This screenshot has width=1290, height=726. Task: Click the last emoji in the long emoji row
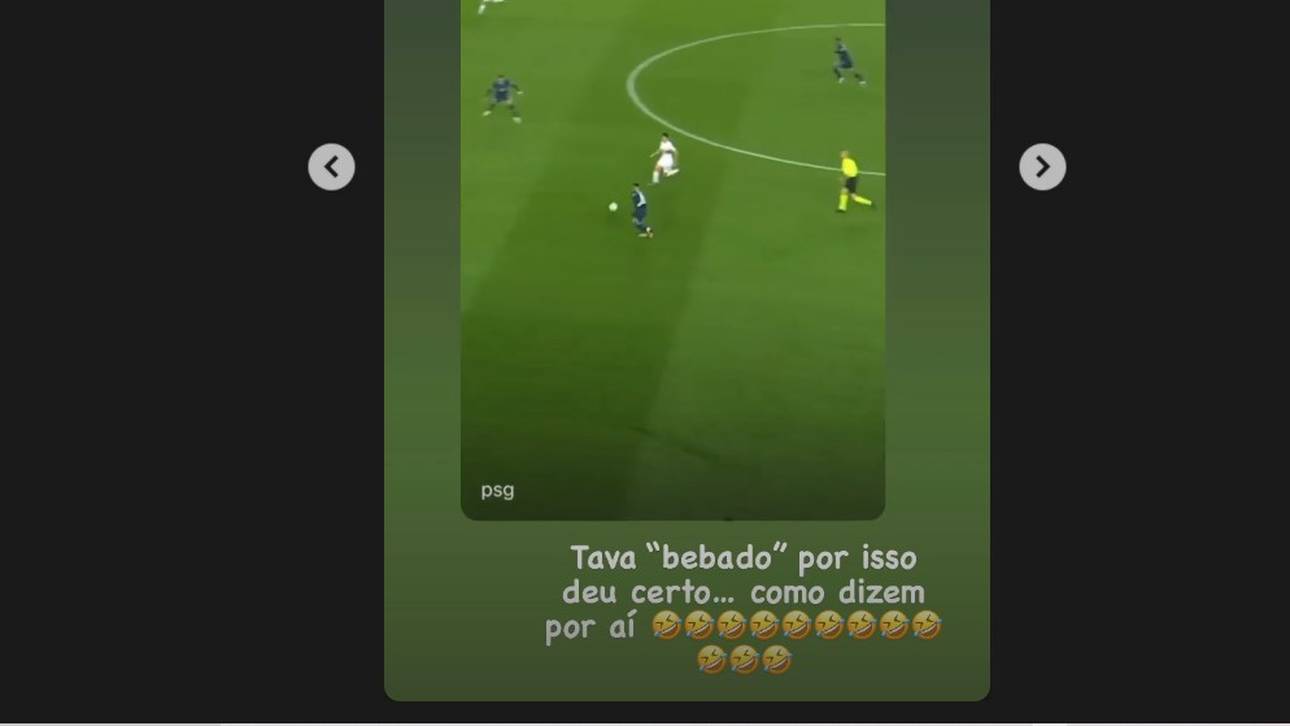pyautogui.click(x=926, y=626)
